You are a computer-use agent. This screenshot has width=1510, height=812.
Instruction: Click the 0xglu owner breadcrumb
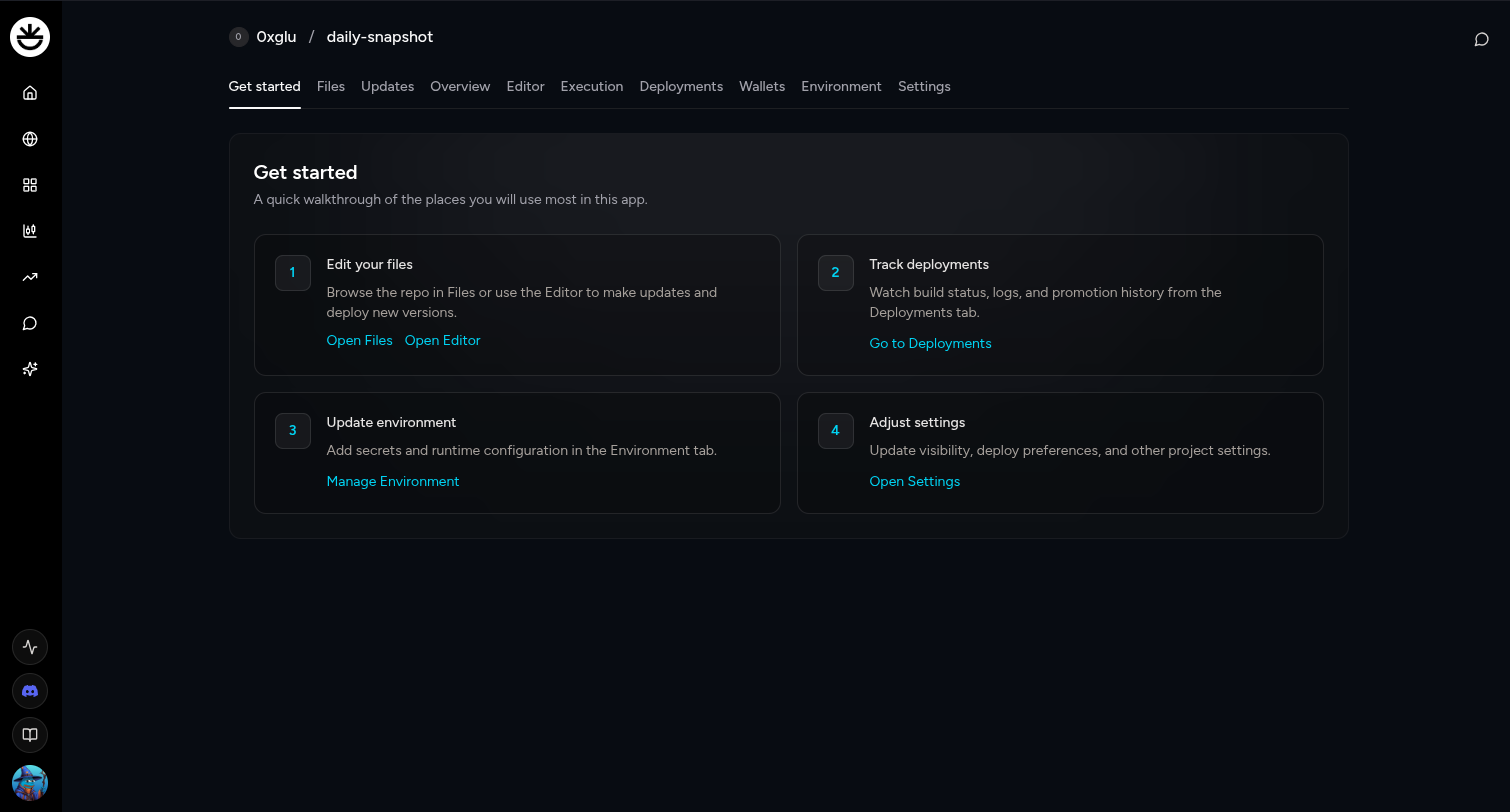[276, 37]
